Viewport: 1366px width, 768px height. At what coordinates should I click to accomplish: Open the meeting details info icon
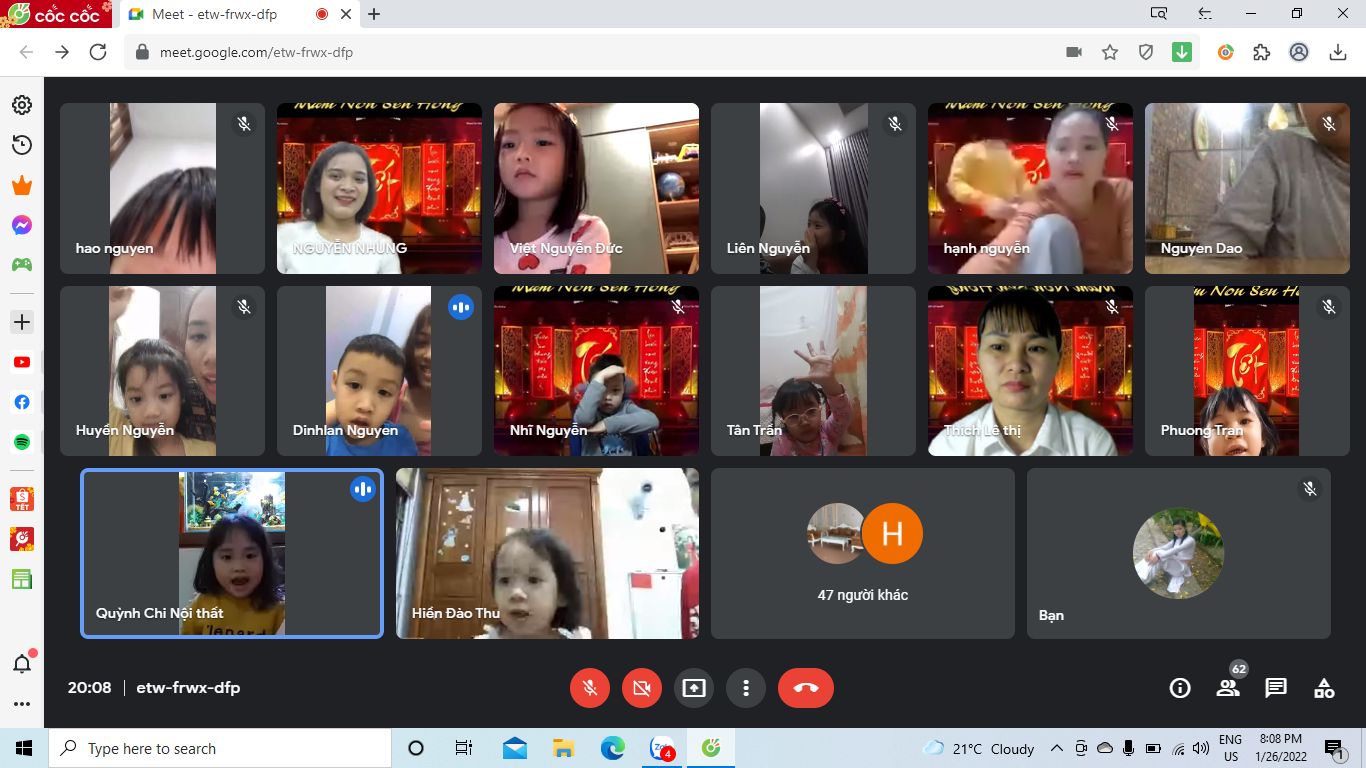pos(1180,688)
